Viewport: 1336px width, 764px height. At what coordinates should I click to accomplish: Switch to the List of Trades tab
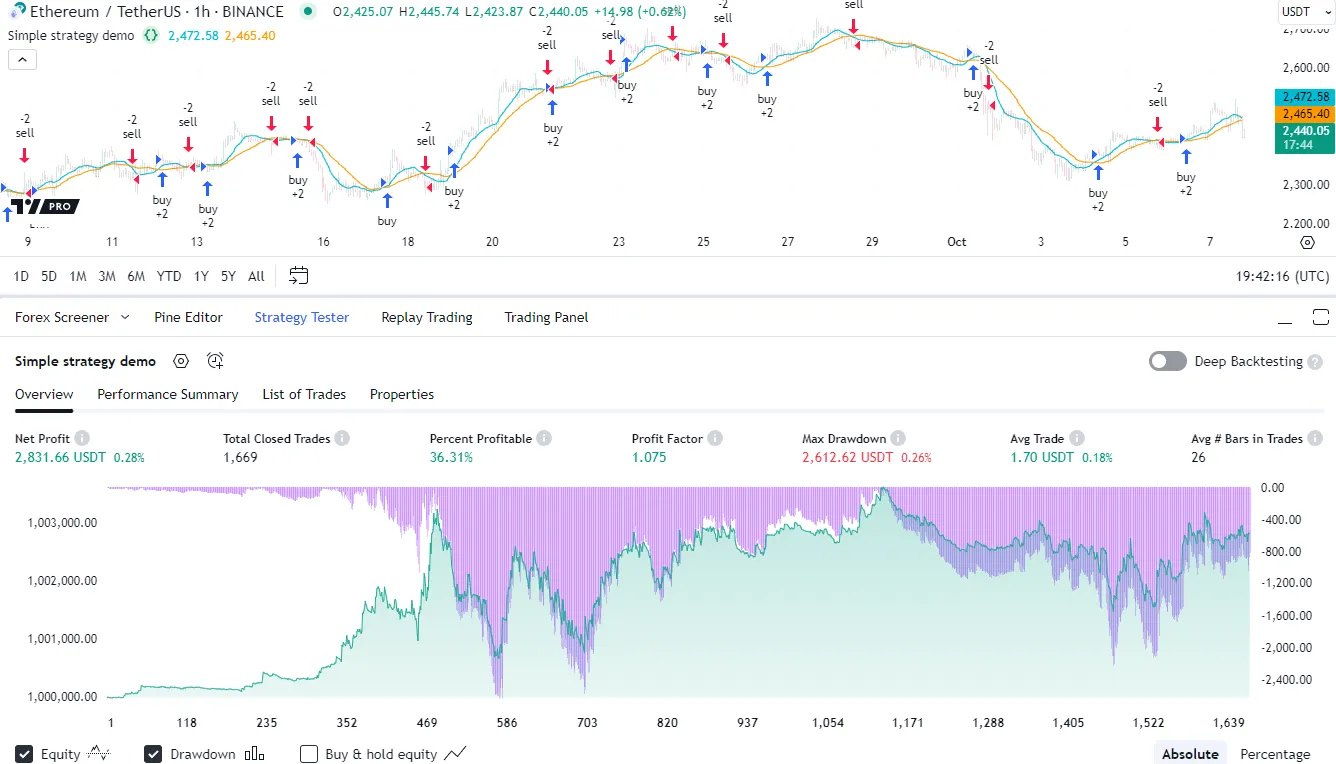(x=304, y=394)
